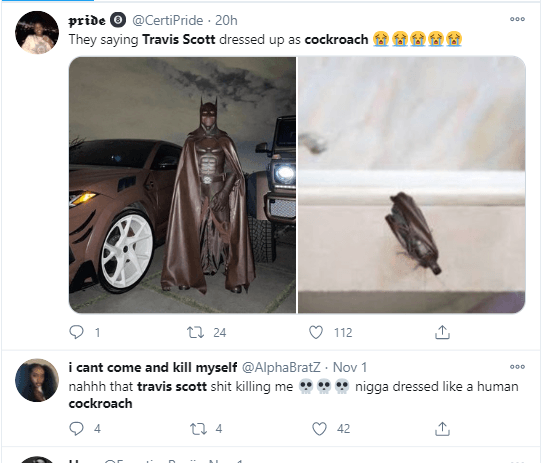Open the @AlphaBratZ handle link

[x=281, y=367]
